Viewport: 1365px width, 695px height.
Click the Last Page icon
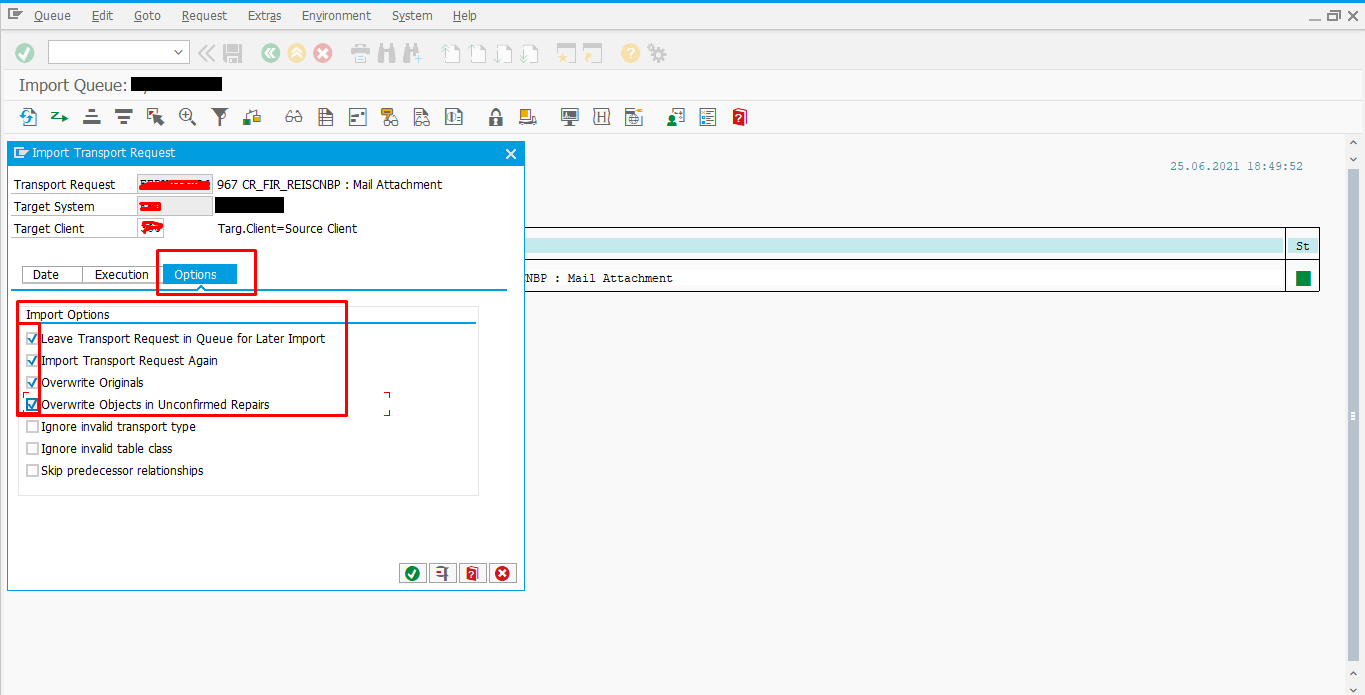pos(529,53)
